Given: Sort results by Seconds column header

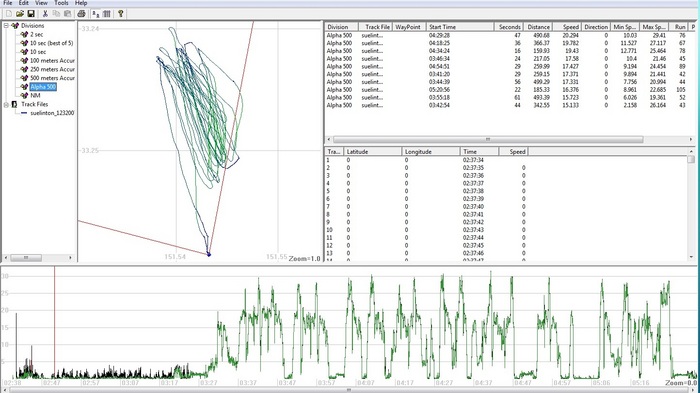Looking at the screenshot, I should click(508, 27).
